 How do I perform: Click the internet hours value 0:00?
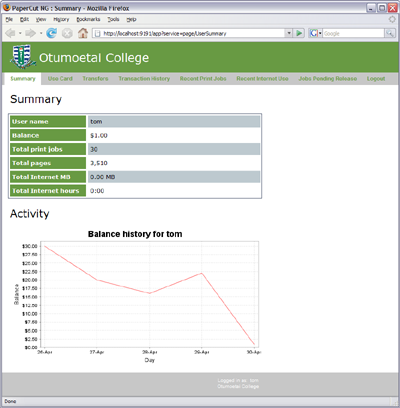tap(97, 191)
